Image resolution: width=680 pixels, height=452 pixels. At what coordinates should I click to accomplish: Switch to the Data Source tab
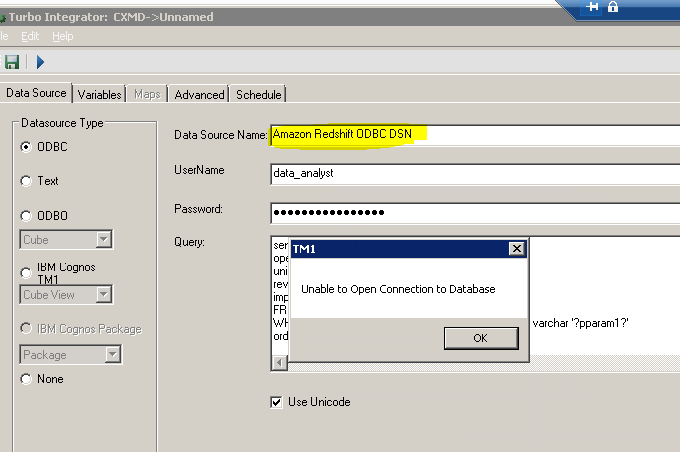coord(36,93)
